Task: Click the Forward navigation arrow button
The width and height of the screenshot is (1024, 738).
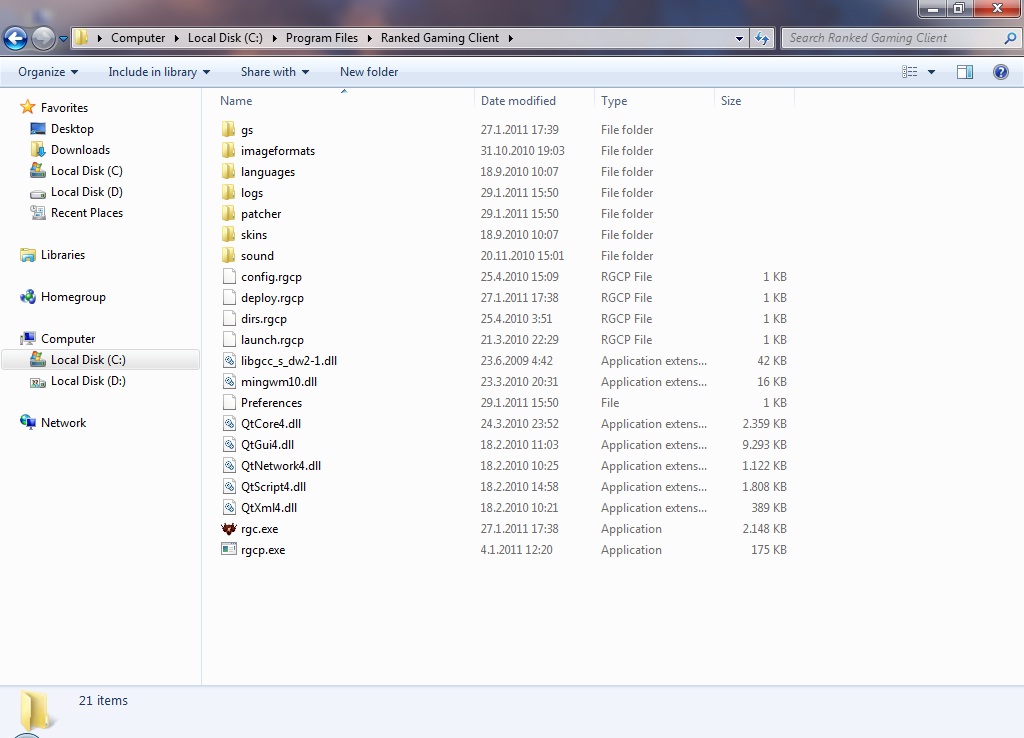Action: (44, 39)
